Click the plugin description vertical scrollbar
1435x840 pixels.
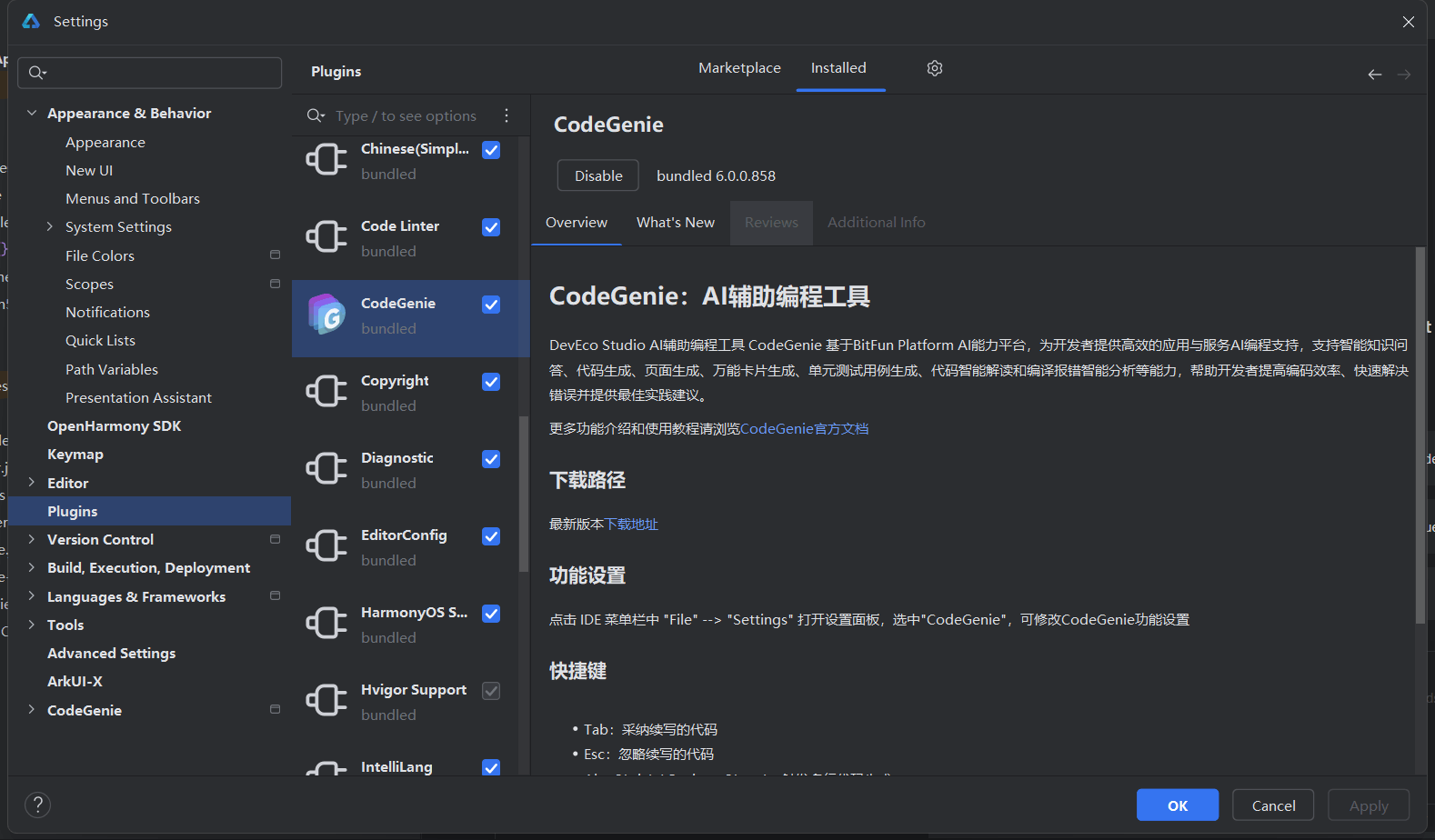[x=1420, y=435]
